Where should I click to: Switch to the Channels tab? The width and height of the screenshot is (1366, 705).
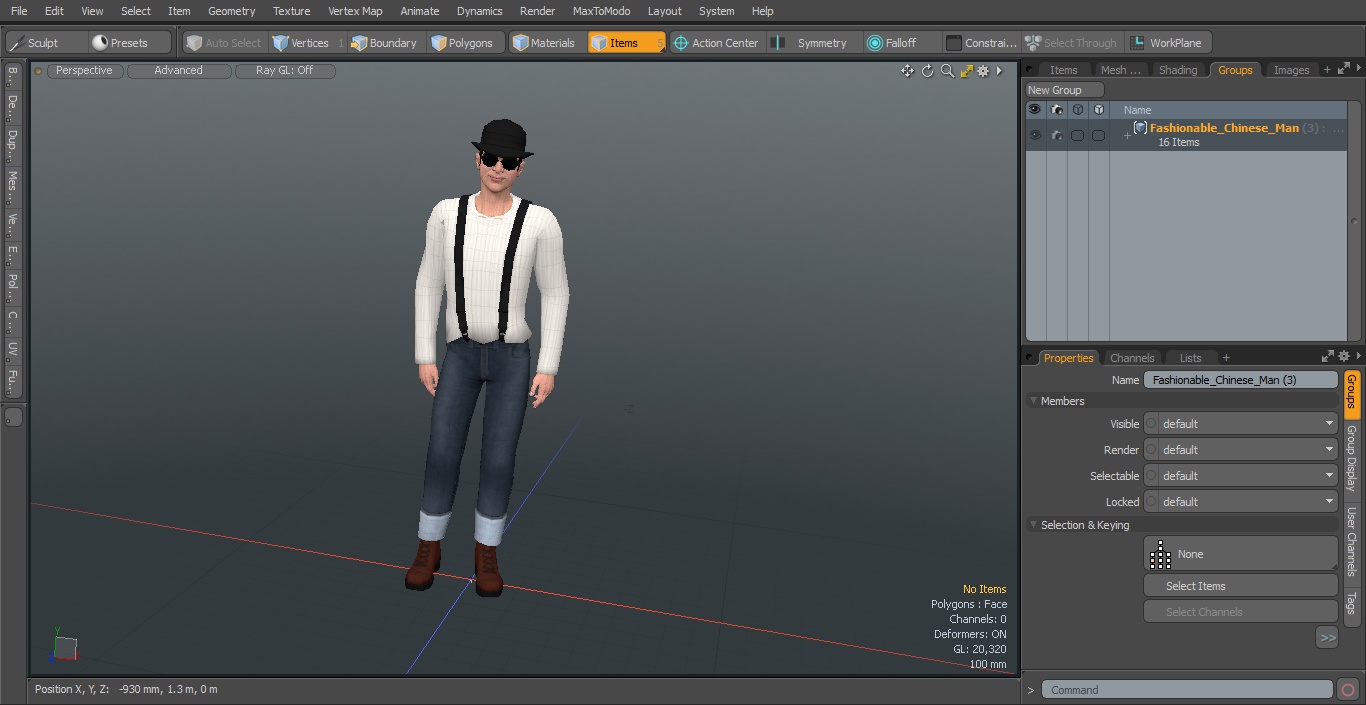tap(1132, 358)
